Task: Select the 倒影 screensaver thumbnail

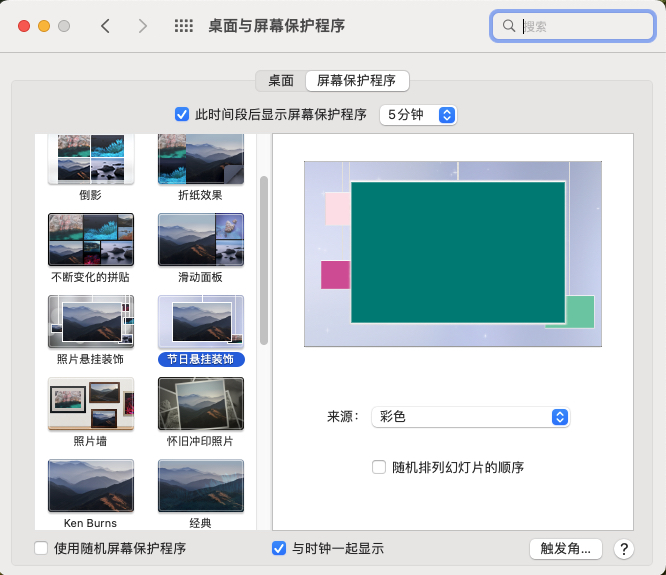Action: click(x=90, y=160)
